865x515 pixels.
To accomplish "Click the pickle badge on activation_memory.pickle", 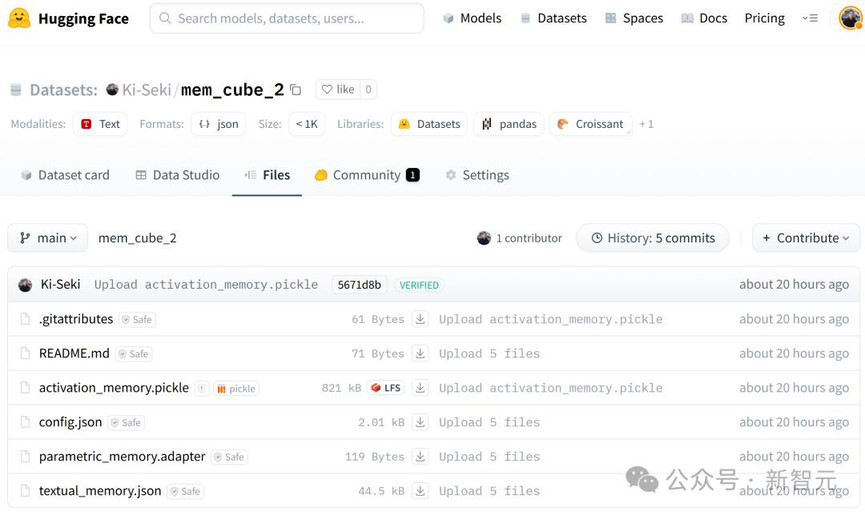I will coord(236,389).
